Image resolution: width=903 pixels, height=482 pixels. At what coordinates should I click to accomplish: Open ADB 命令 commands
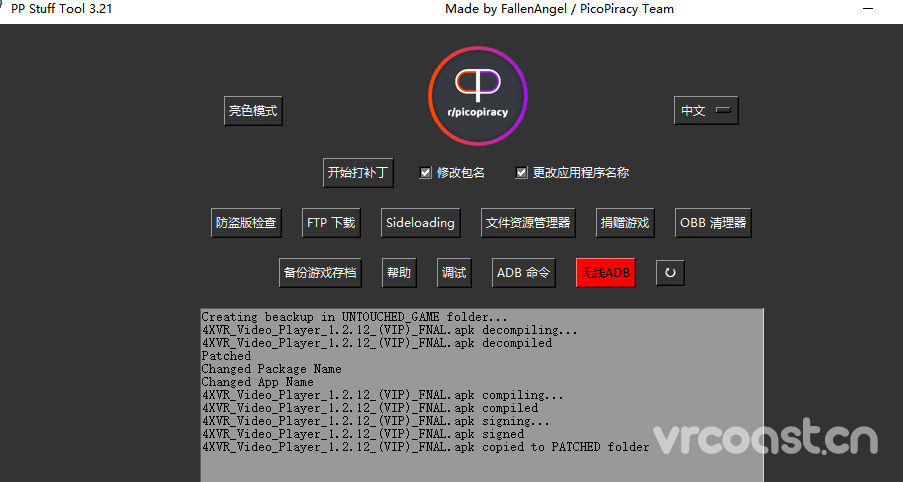click(523, 272)
